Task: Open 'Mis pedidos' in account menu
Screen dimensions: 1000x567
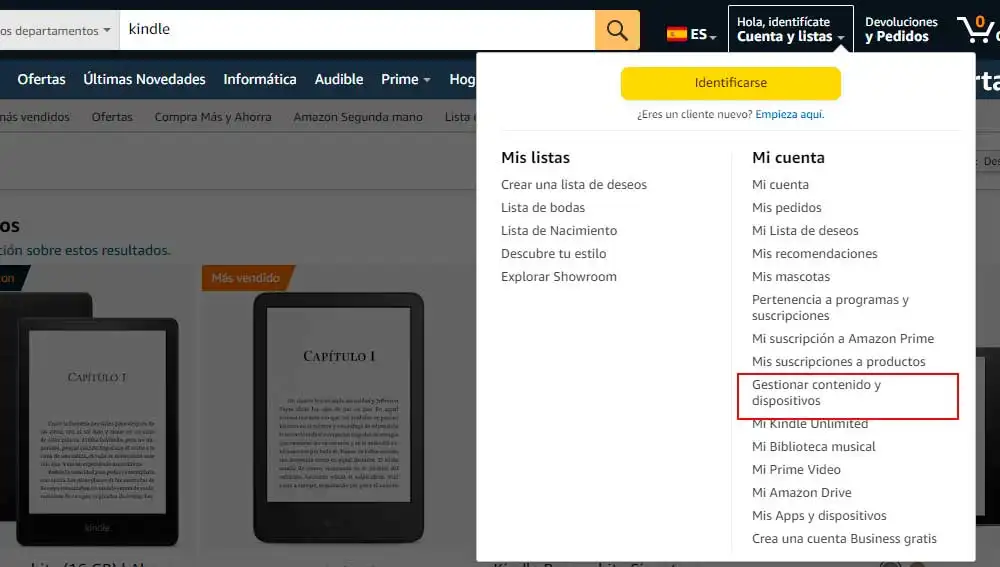Action: click(x=786, y=208)
